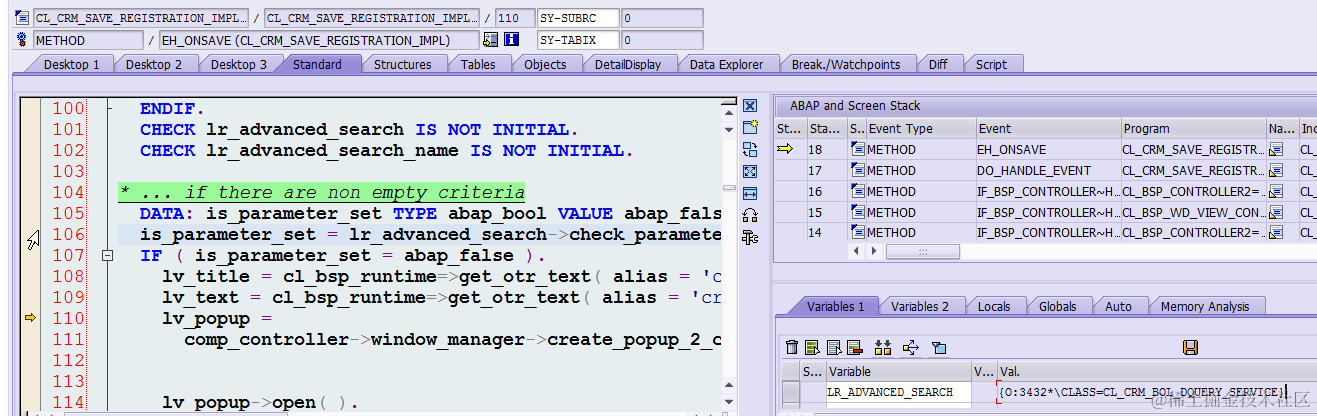Click the yellow arrow in stack row 18

pyautogui.click(x=785, y=149)
